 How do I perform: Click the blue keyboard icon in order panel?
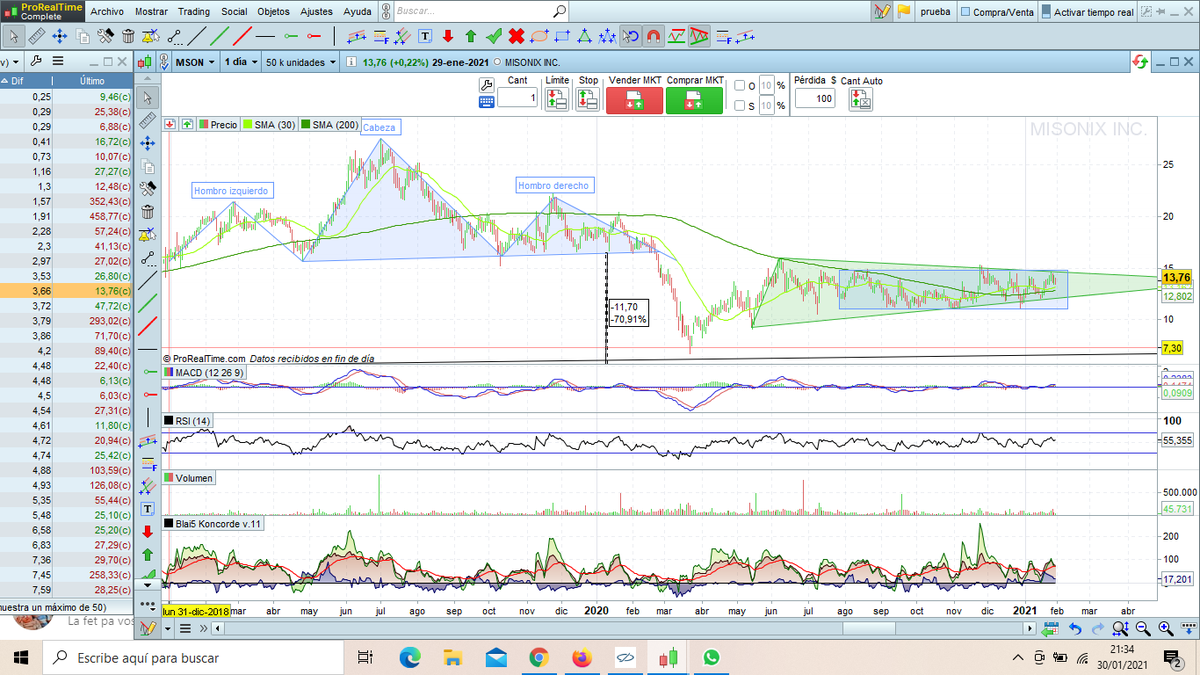487,101
